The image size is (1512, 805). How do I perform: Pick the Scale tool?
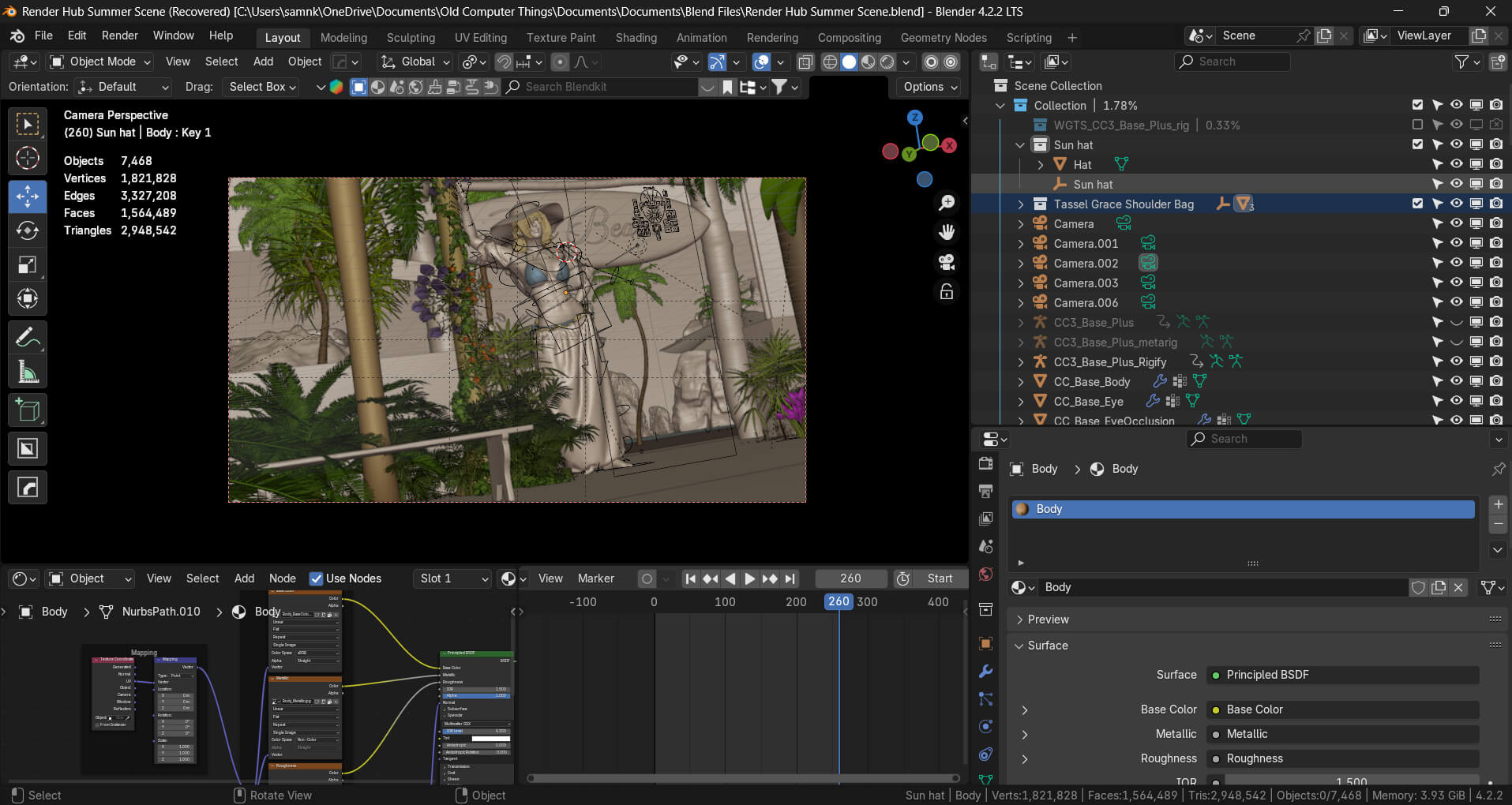(28, 265)
